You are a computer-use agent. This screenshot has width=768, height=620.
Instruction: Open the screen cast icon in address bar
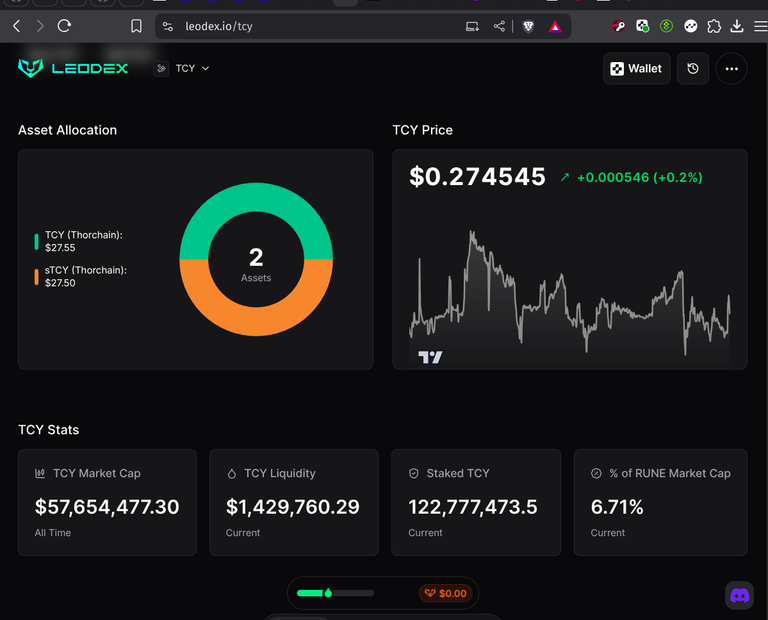472,26
